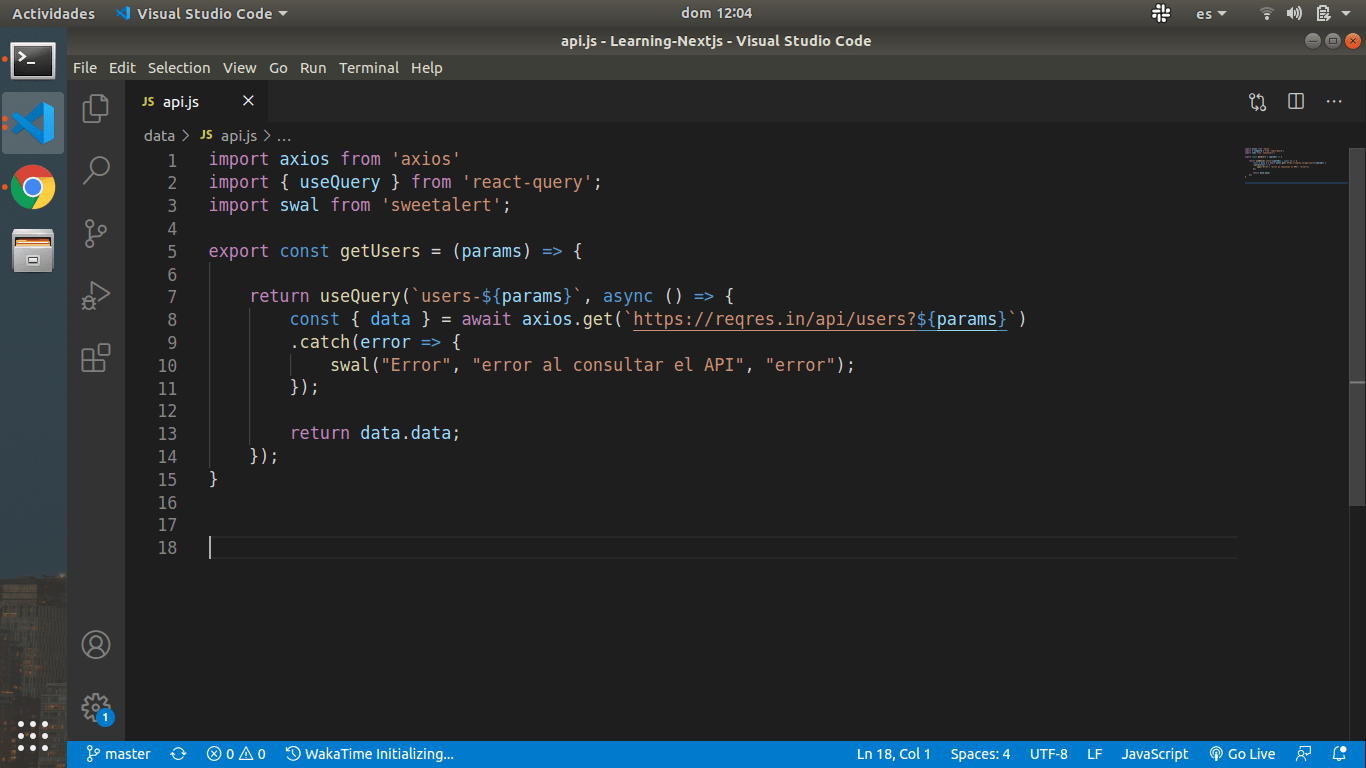
Task: Toggle the Split Editor Right button
Action: click(x=1296, y=102)
